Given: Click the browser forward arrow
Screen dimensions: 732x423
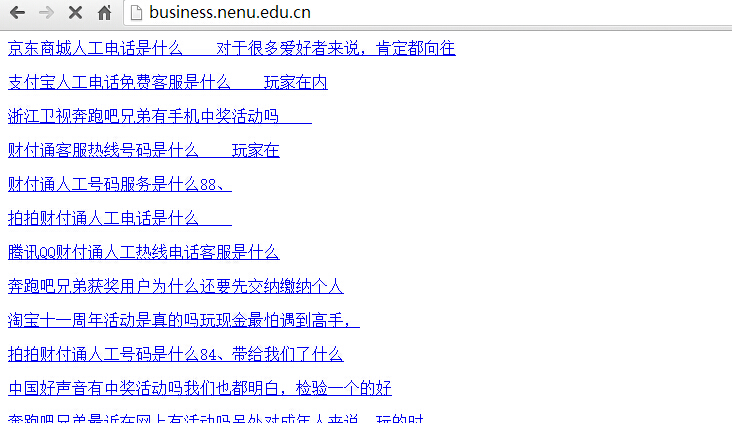Looking at the screenshot, I should pos(46,13).
